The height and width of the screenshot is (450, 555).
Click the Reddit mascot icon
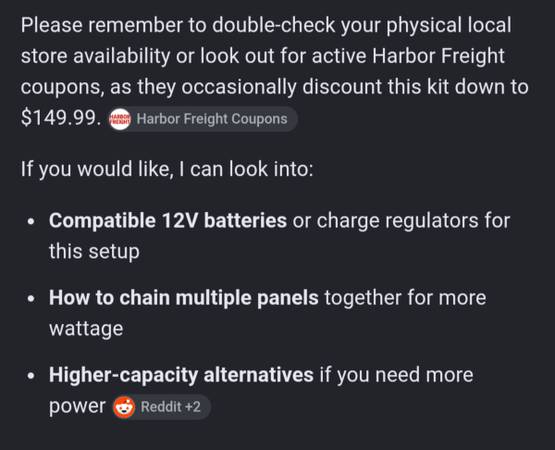pyautogui.click(x=124, y=407)
